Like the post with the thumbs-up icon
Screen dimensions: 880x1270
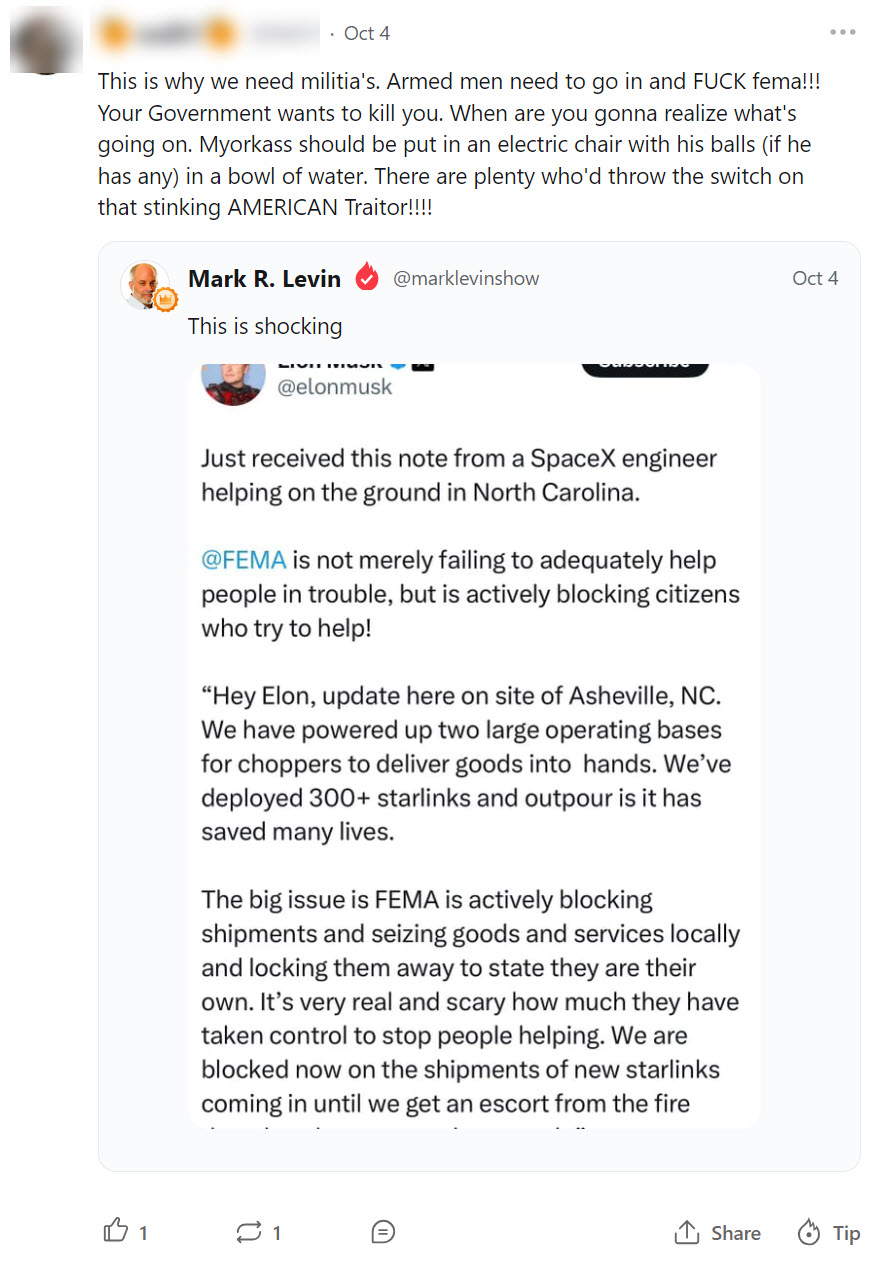(116, 1231)
